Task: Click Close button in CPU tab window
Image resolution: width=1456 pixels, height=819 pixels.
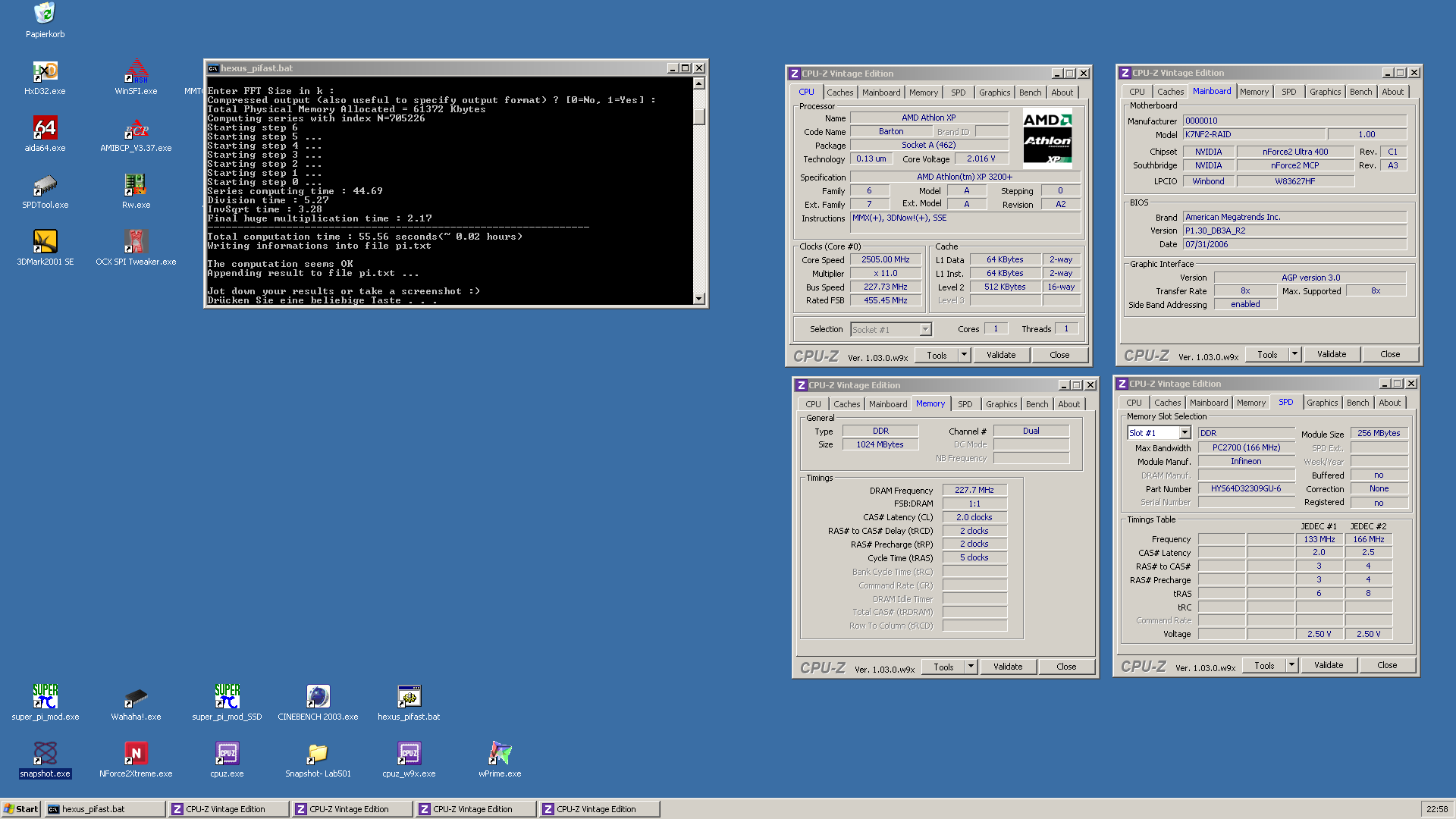Action: [x=1059, y=355]
